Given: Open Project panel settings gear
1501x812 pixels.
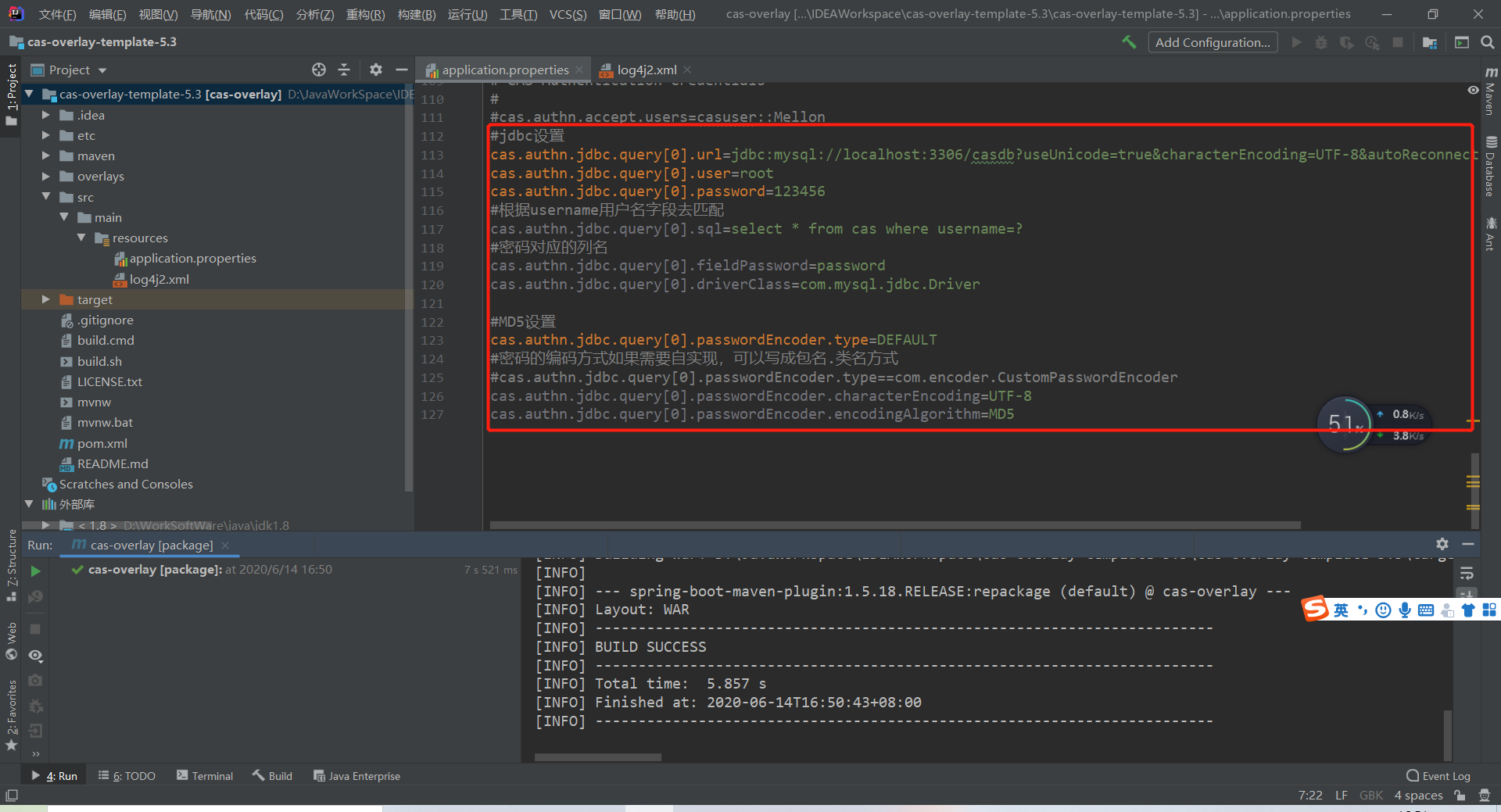Looking at the screenshot, I should click(376, 70).
